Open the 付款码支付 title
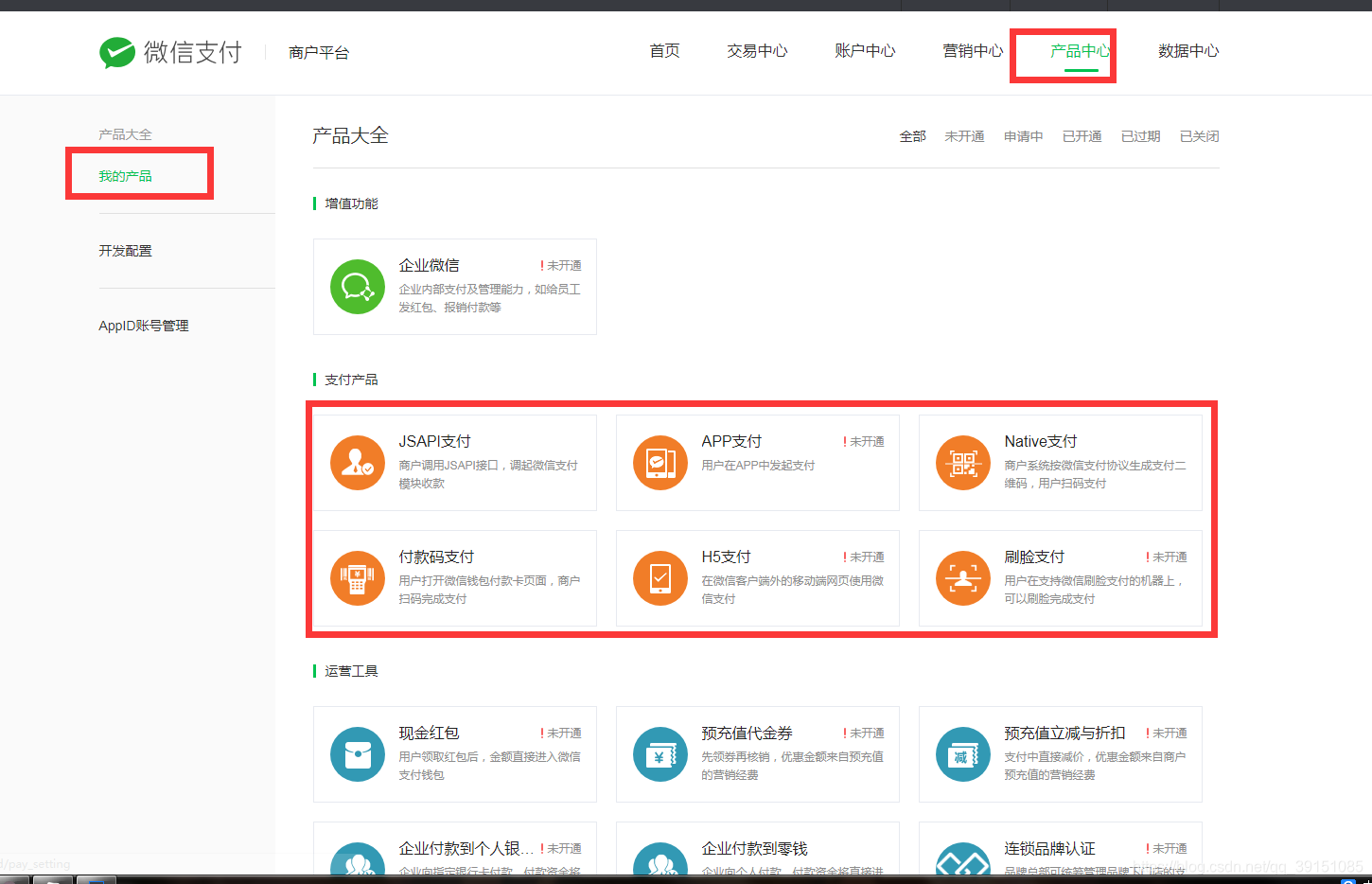This screenshot has height=884, width=1372. click(x=436, y=557)
